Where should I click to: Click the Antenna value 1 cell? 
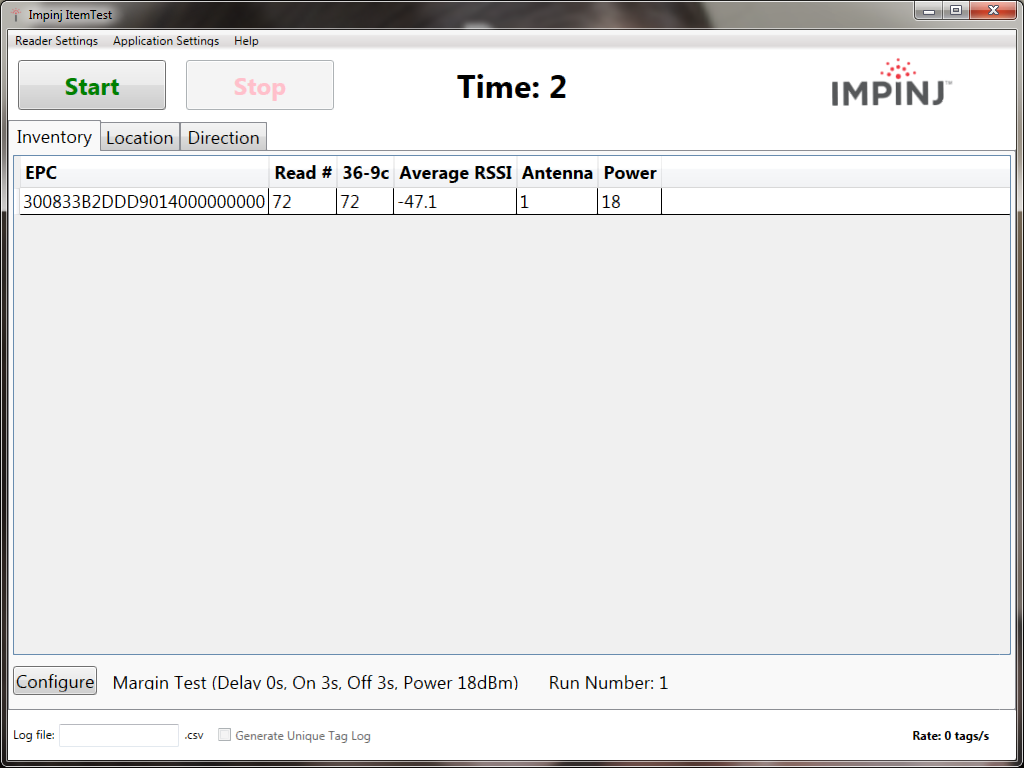pyautogui.click(x=557, y=202)
